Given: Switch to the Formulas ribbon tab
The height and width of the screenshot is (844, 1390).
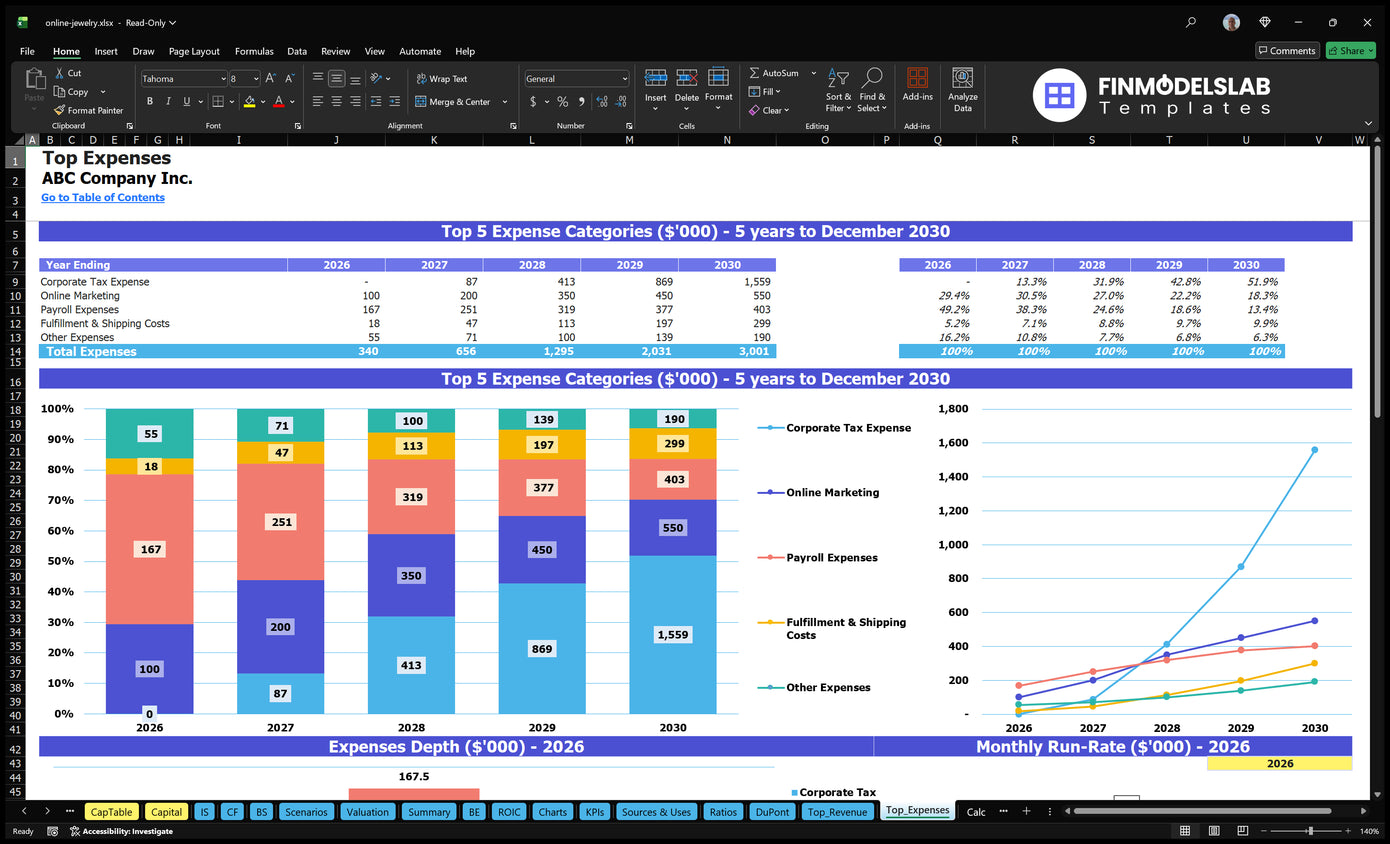Looking at the screenshot, I should tap(254, 51).
